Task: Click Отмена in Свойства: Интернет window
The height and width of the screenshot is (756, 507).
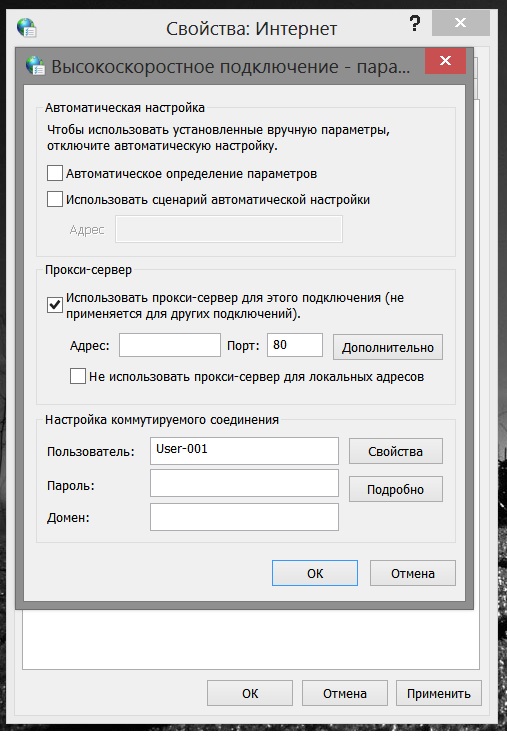Action: 345,693
